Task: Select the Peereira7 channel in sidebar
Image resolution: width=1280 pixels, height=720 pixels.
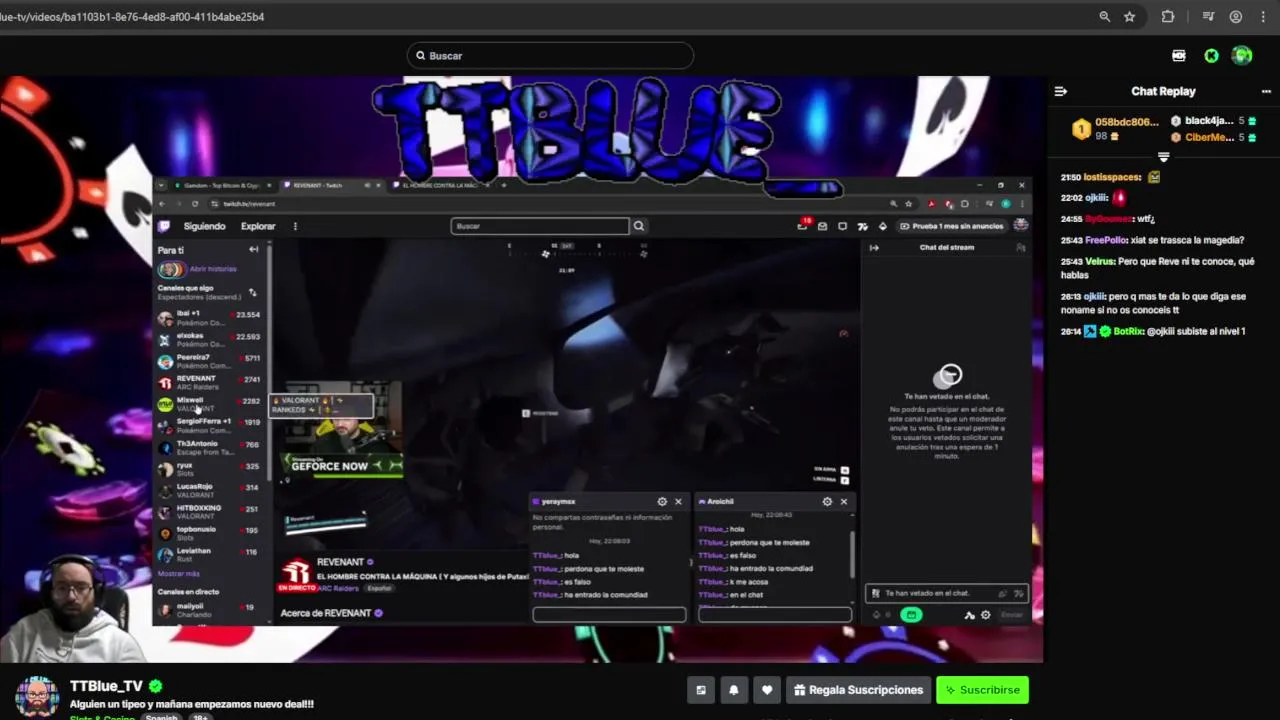Action: pos(209,361)
